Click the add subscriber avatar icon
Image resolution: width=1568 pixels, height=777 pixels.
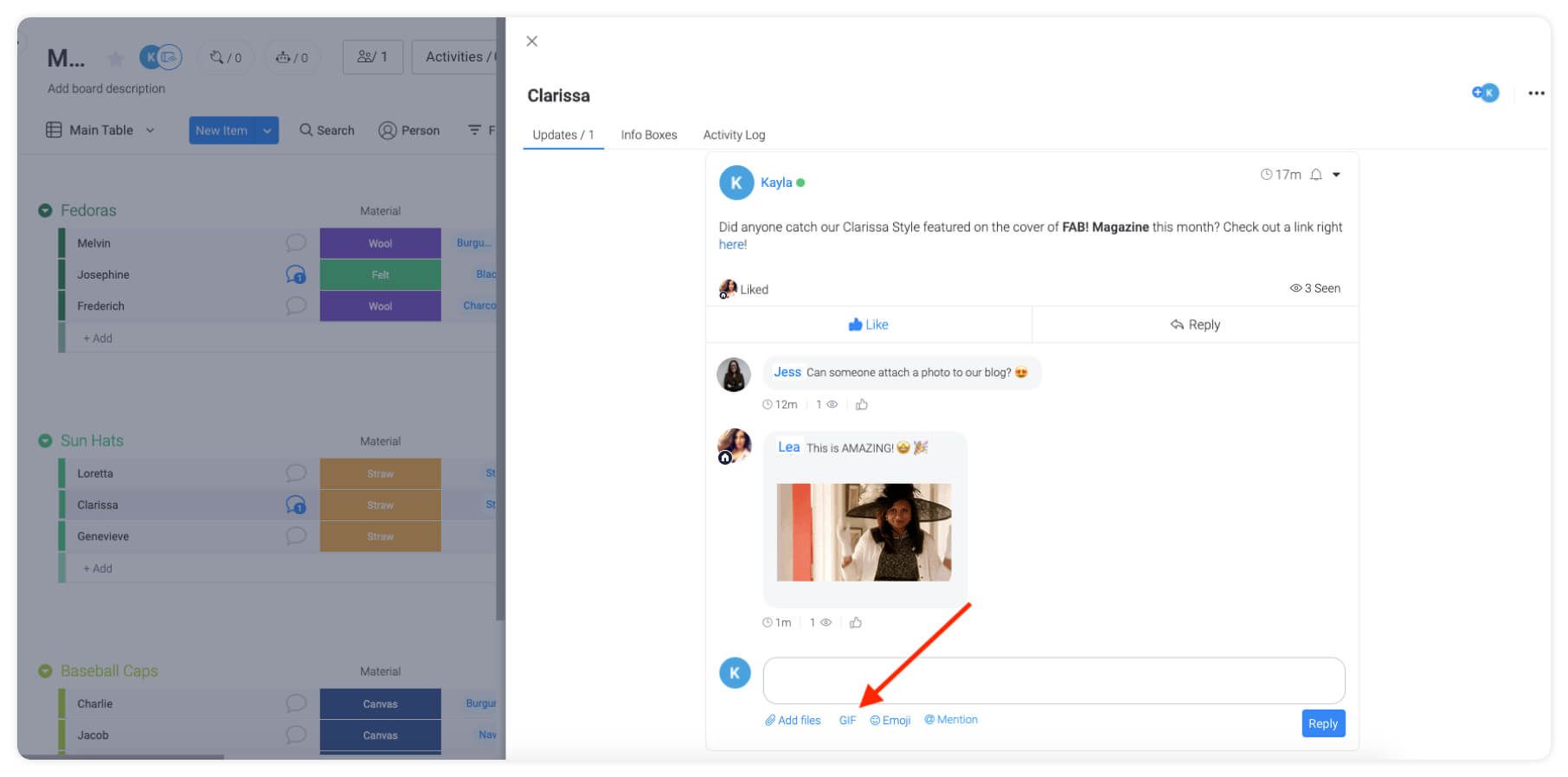[x=1485, y=93]
